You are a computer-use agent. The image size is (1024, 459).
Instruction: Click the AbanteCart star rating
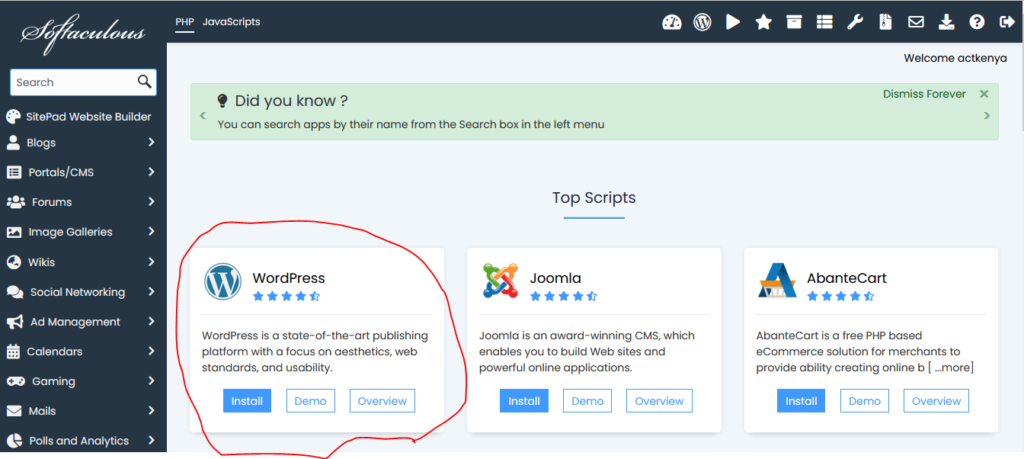point(840,296)
